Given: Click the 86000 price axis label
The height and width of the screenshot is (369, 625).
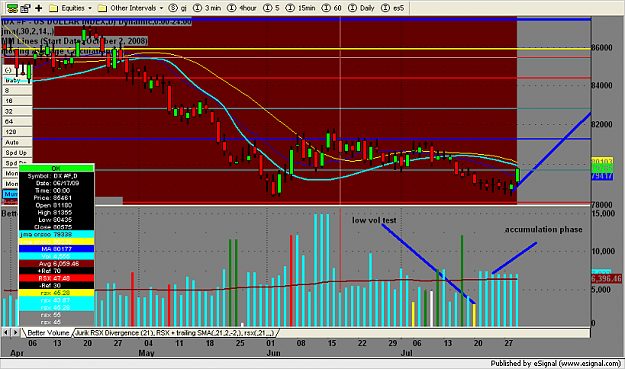Looking at the screenshot, I should [x=601, y=48].
